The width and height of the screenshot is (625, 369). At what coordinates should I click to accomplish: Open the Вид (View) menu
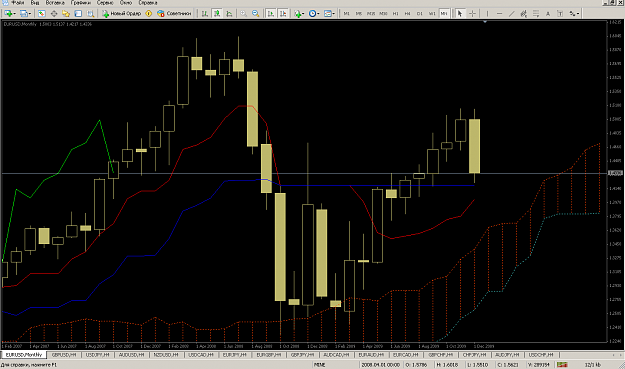tap(35, 3)
